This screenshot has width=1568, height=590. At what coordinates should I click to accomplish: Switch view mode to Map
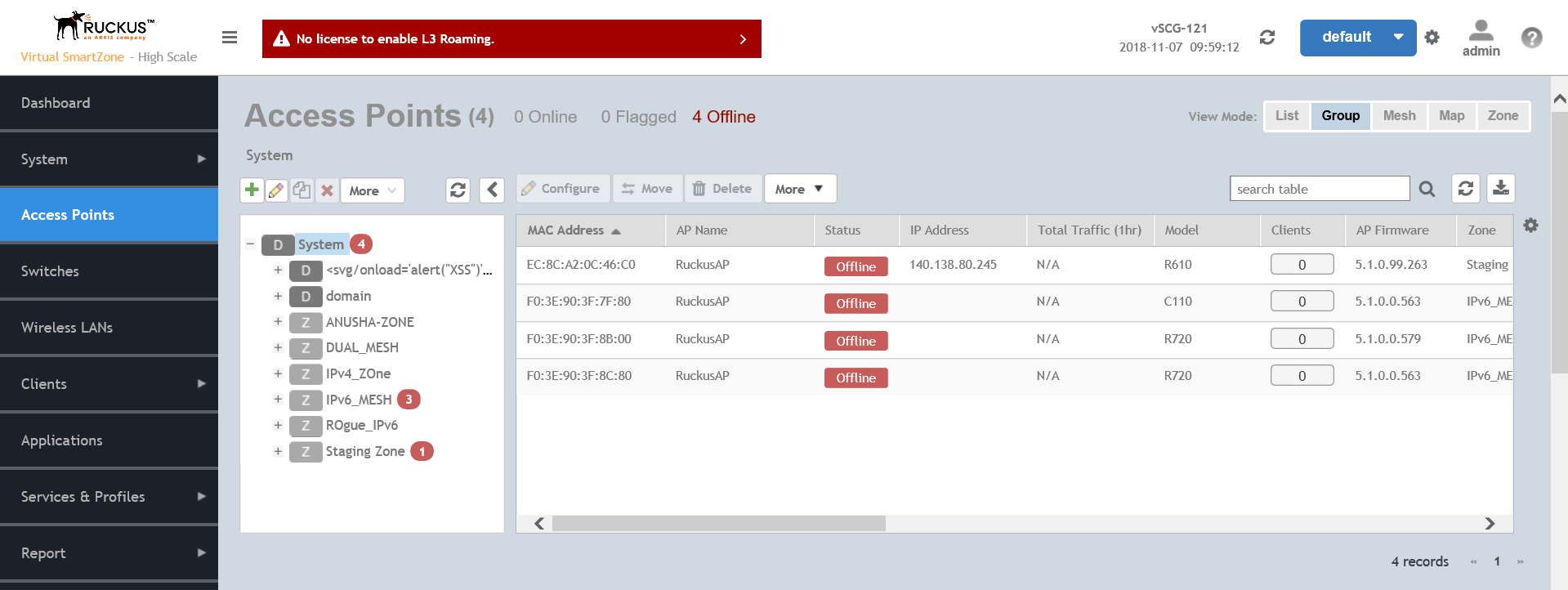[1451, 116]
